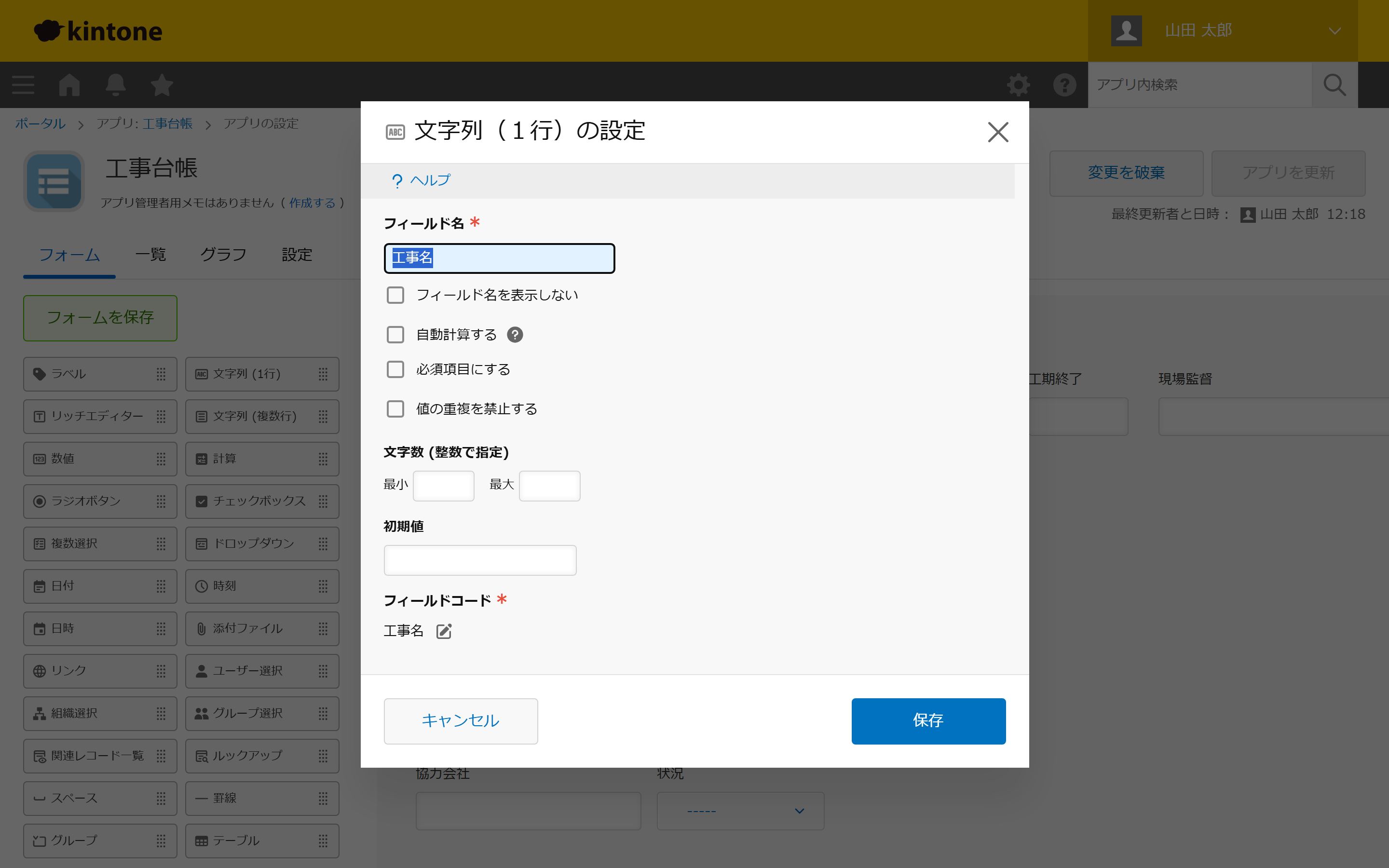Enable 自動計算する checkbox
This screenshot has width=1389, height=868.
point(395,335)
